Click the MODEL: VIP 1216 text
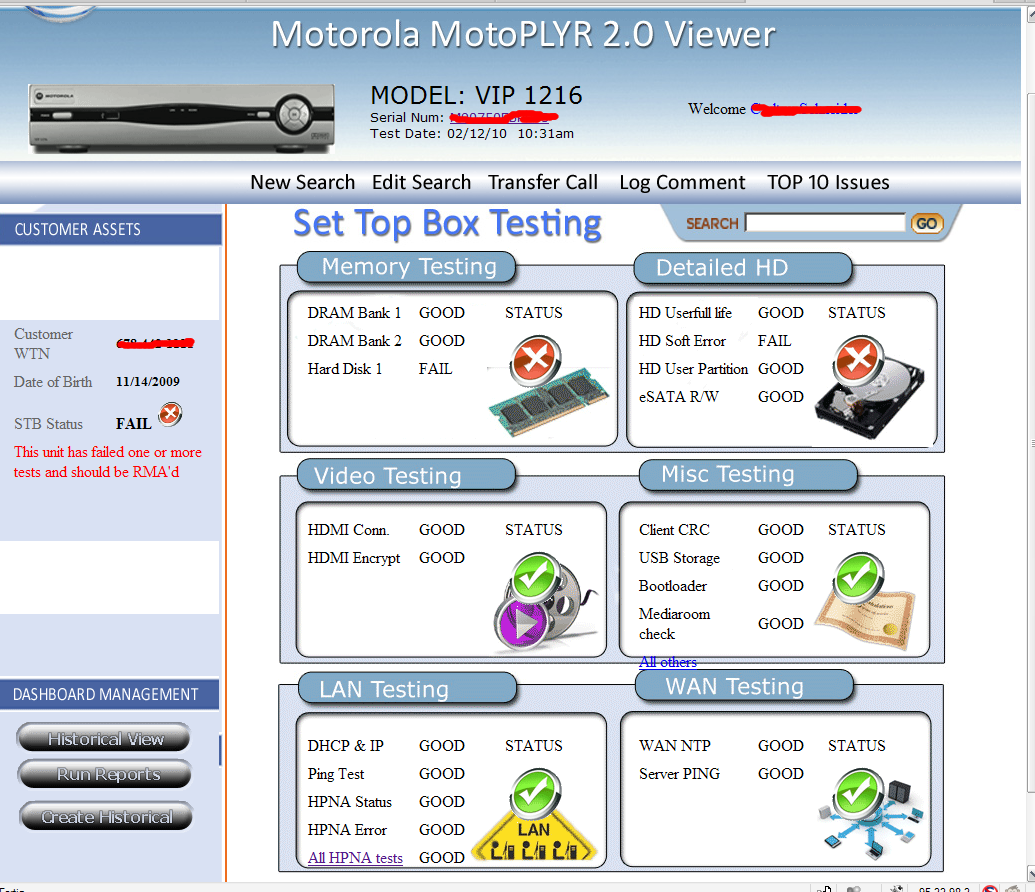This screenshot has width=1035, height=892. 477,96
